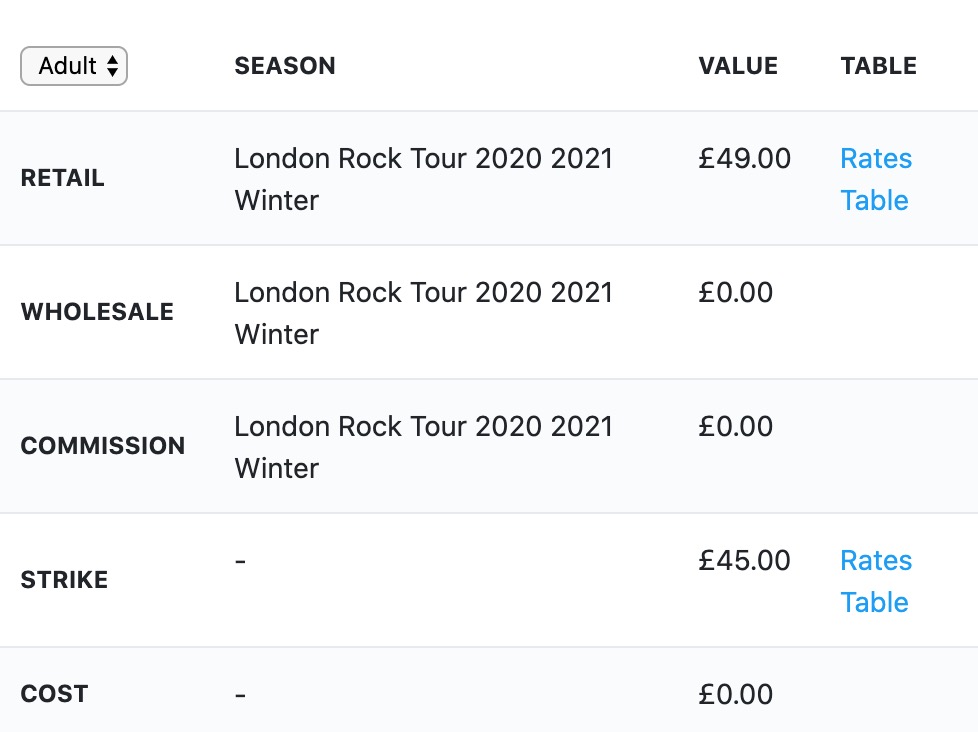Click Commission season London Rock Tour text

[x=424, y=447]
